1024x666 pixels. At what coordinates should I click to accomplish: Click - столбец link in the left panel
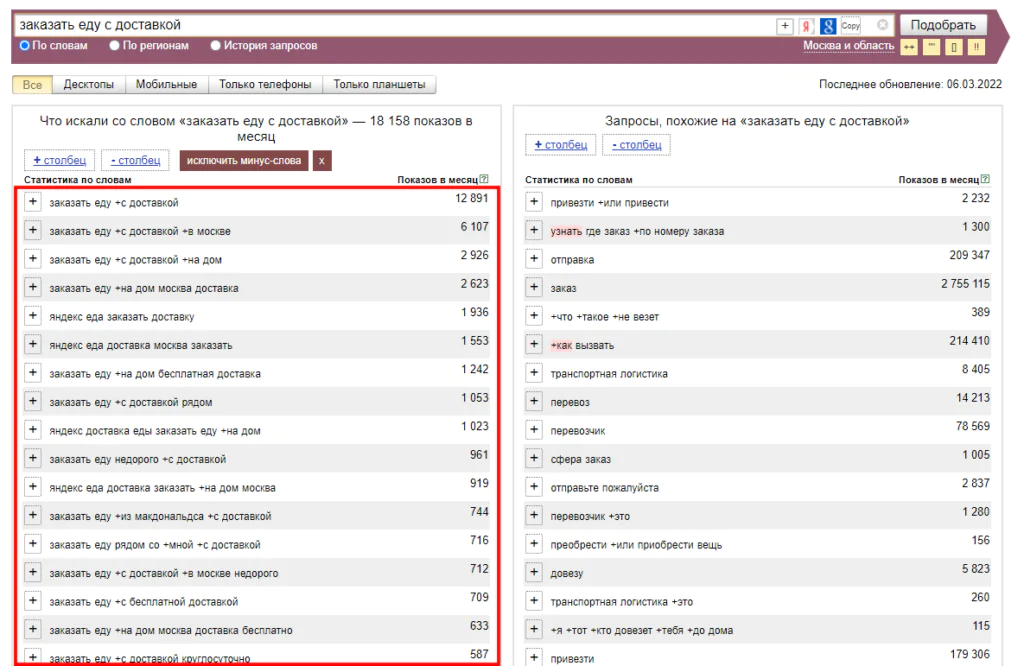click(136, 161)
